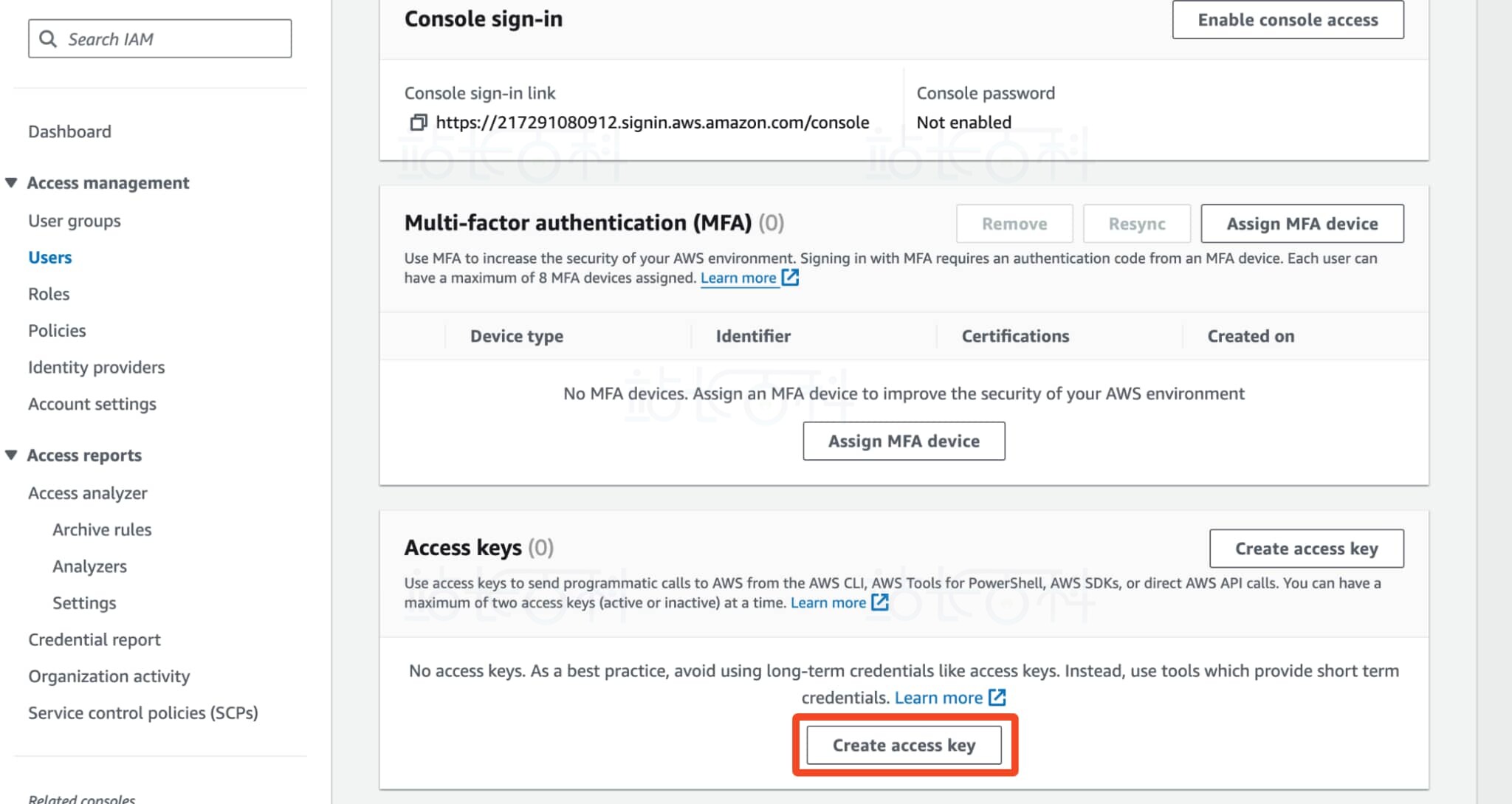Click external link icon beside access keys description

pyautogui.click(x=879, y=602)
